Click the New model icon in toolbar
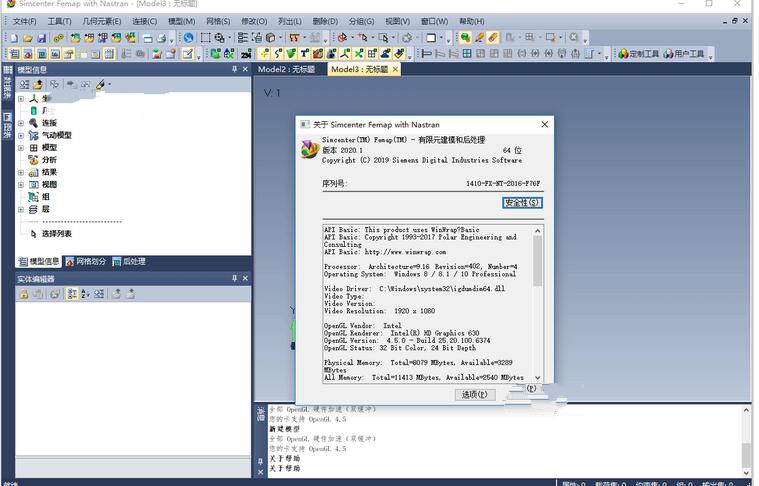Viewport: 759px width, 486px height. tap(14, 38)
